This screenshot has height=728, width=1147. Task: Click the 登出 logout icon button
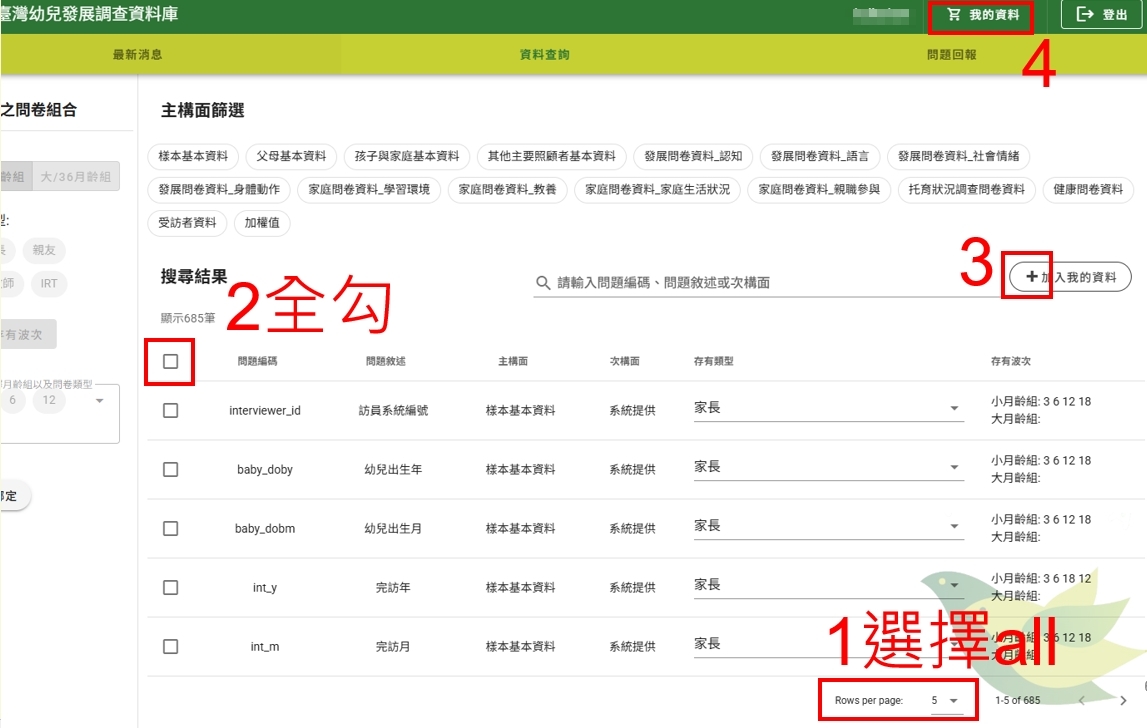tap(1084, 15)
